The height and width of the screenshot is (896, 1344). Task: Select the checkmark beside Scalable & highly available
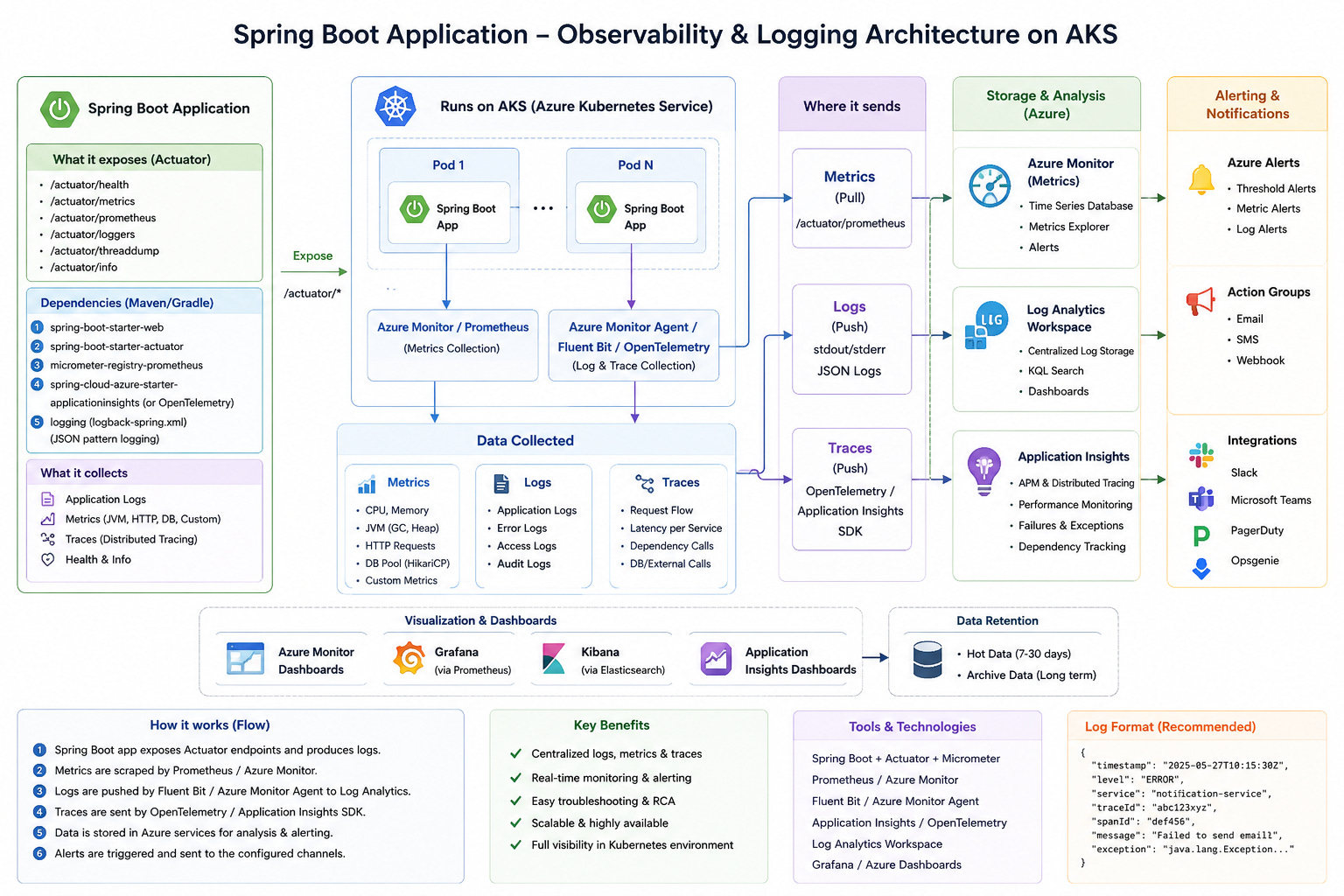(516, 823)
